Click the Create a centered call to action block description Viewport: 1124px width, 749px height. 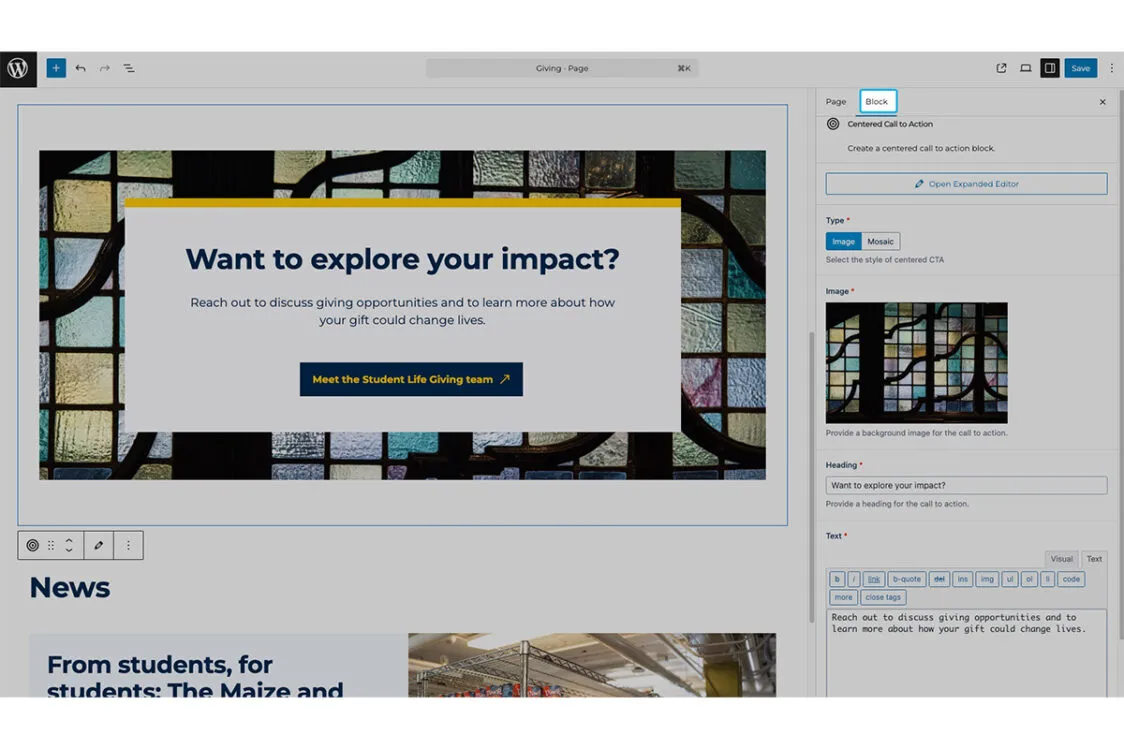click(x=921, y=148)
